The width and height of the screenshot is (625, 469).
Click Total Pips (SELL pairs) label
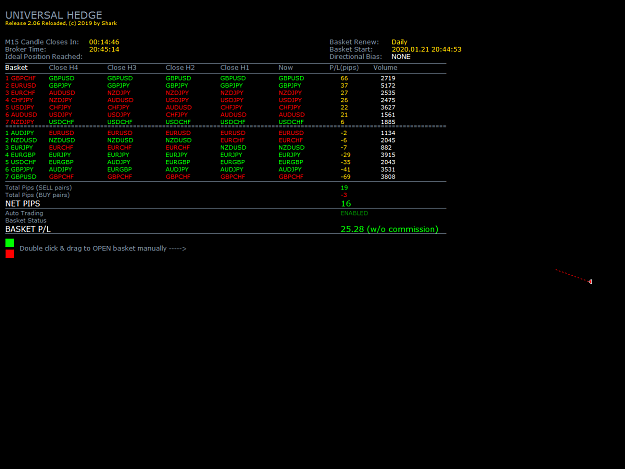38,188
